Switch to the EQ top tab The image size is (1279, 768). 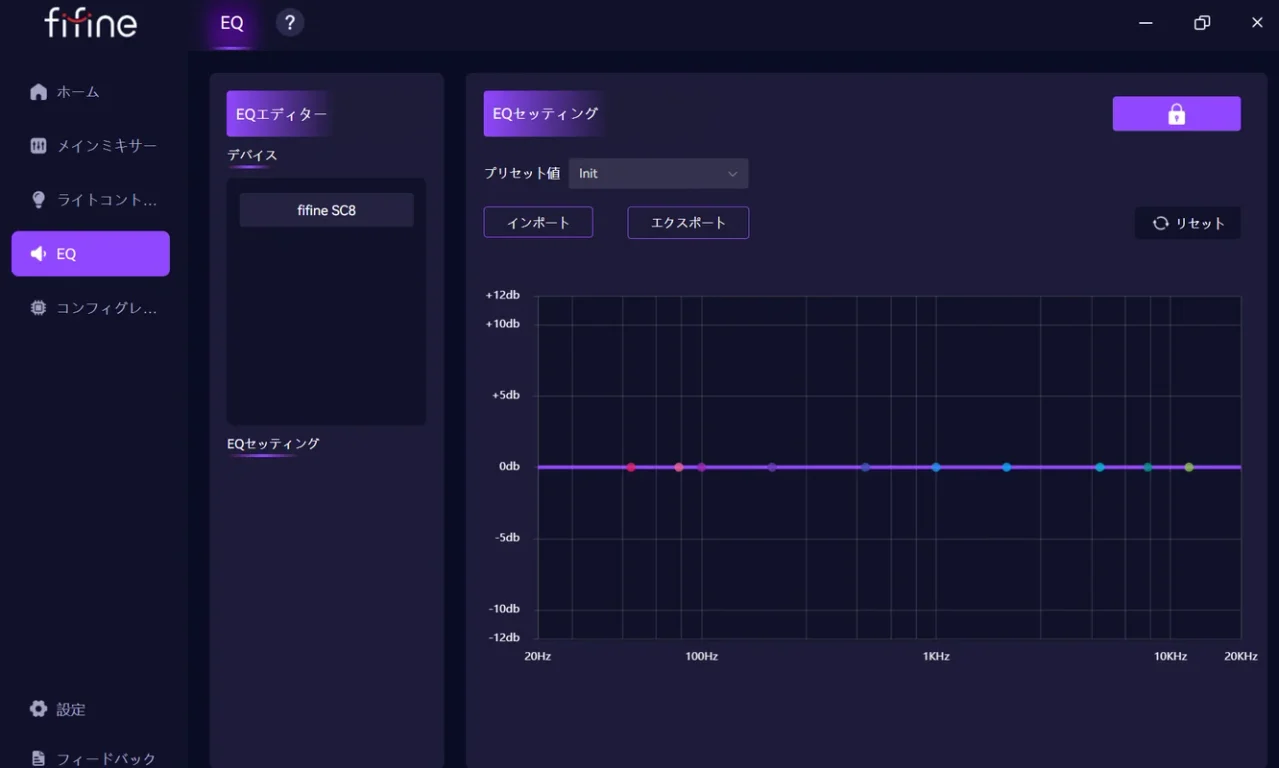(231, 24)
